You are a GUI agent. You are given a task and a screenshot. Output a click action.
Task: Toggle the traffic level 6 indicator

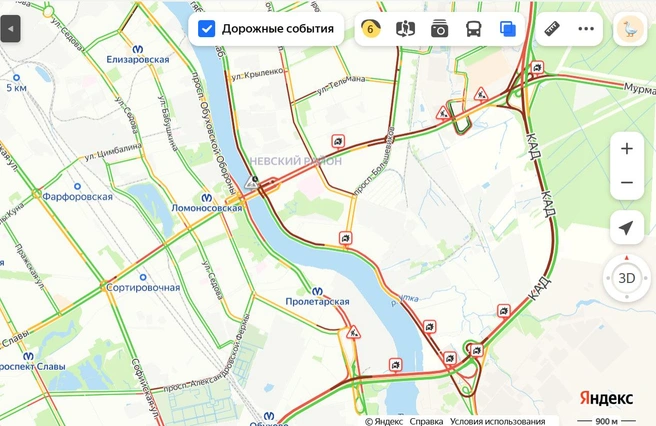point(371,29)
